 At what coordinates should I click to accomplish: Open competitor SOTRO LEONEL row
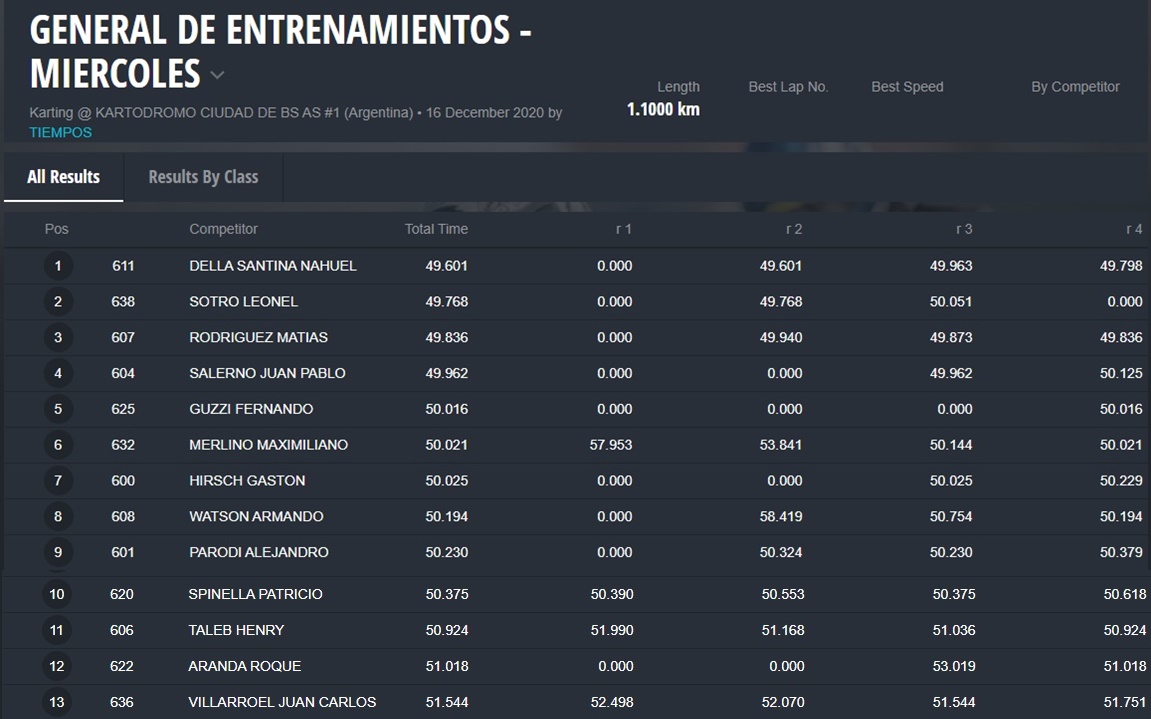click(x=243, y=302)
